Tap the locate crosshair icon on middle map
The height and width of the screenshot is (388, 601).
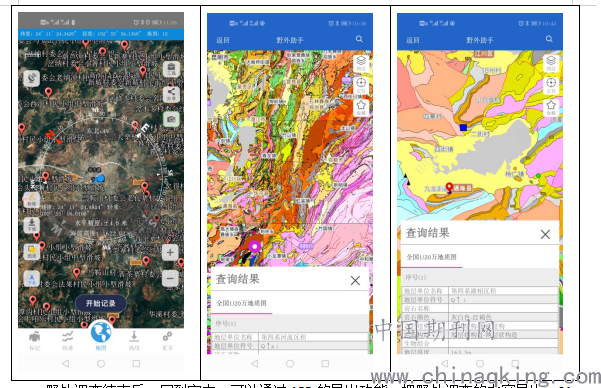361,85
